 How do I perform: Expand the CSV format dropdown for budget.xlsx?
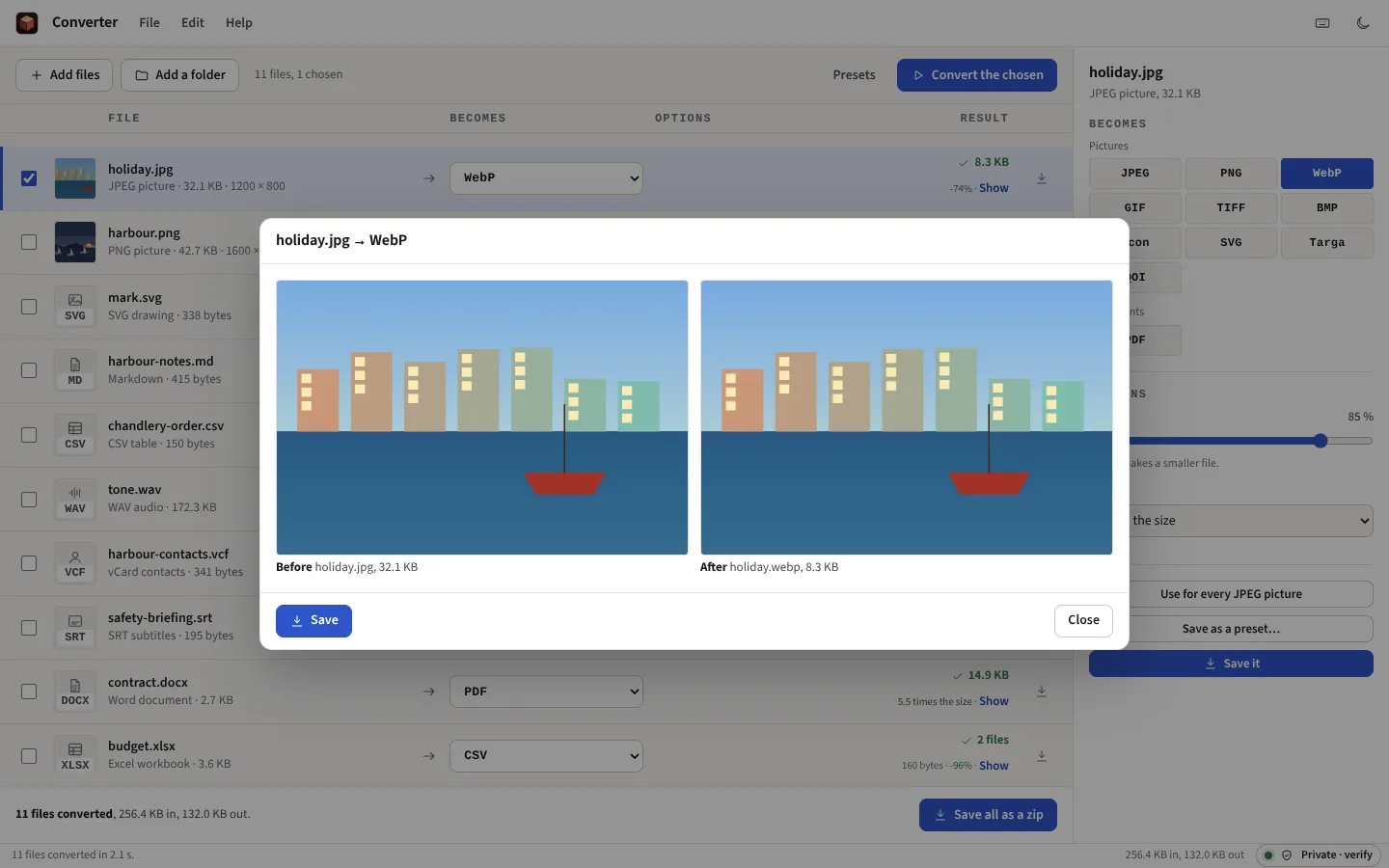(546, 756)
